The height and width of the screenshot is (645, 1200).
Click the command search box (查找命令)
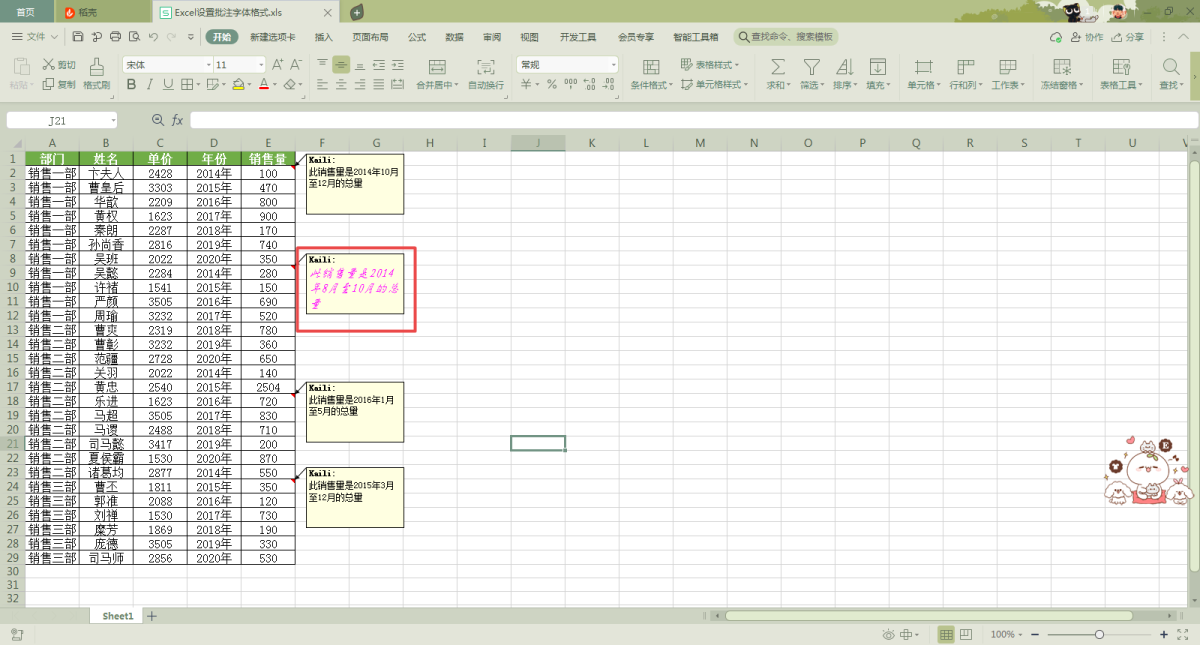click(x=786, y=37)
